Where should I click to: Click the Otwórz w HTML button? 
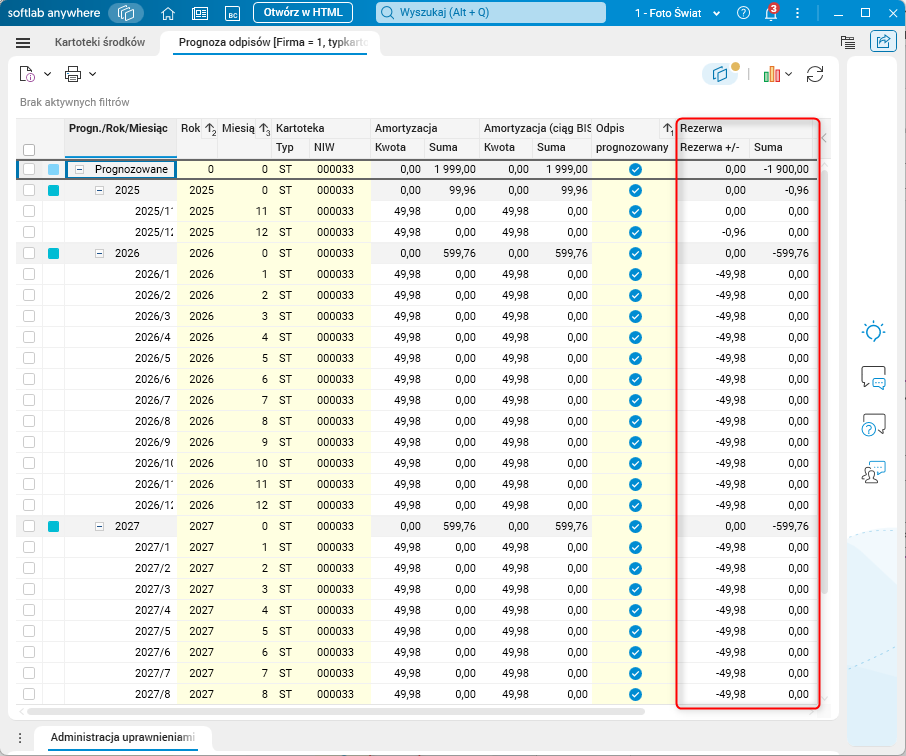303,13
